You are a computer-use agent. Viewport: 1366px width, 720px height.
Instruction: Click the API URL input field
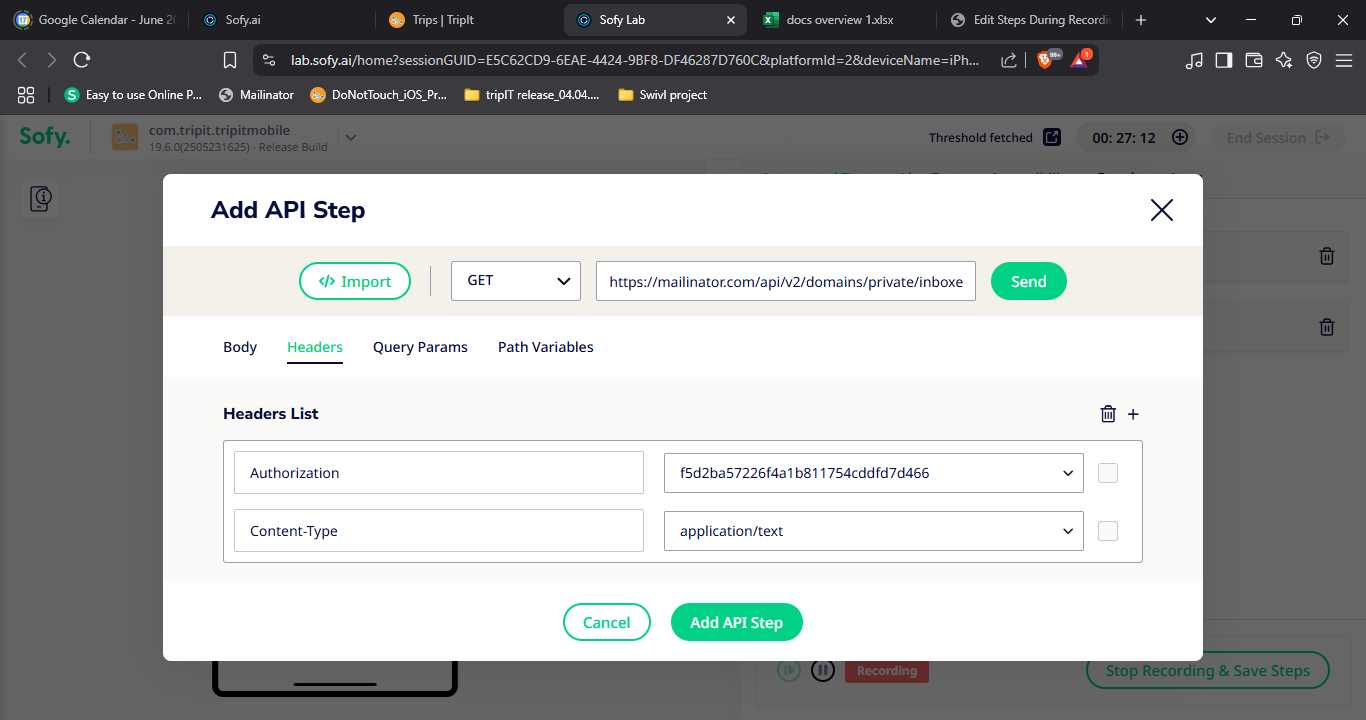click(786, 281)
